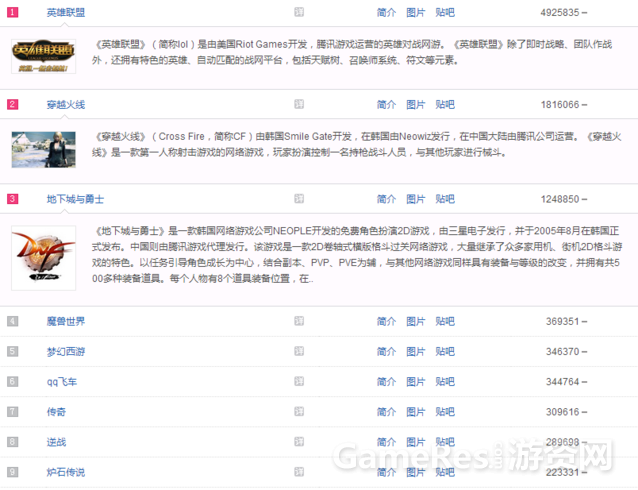638x490 pixels.
Task: Select search index 369351
Action: point(563,322)
